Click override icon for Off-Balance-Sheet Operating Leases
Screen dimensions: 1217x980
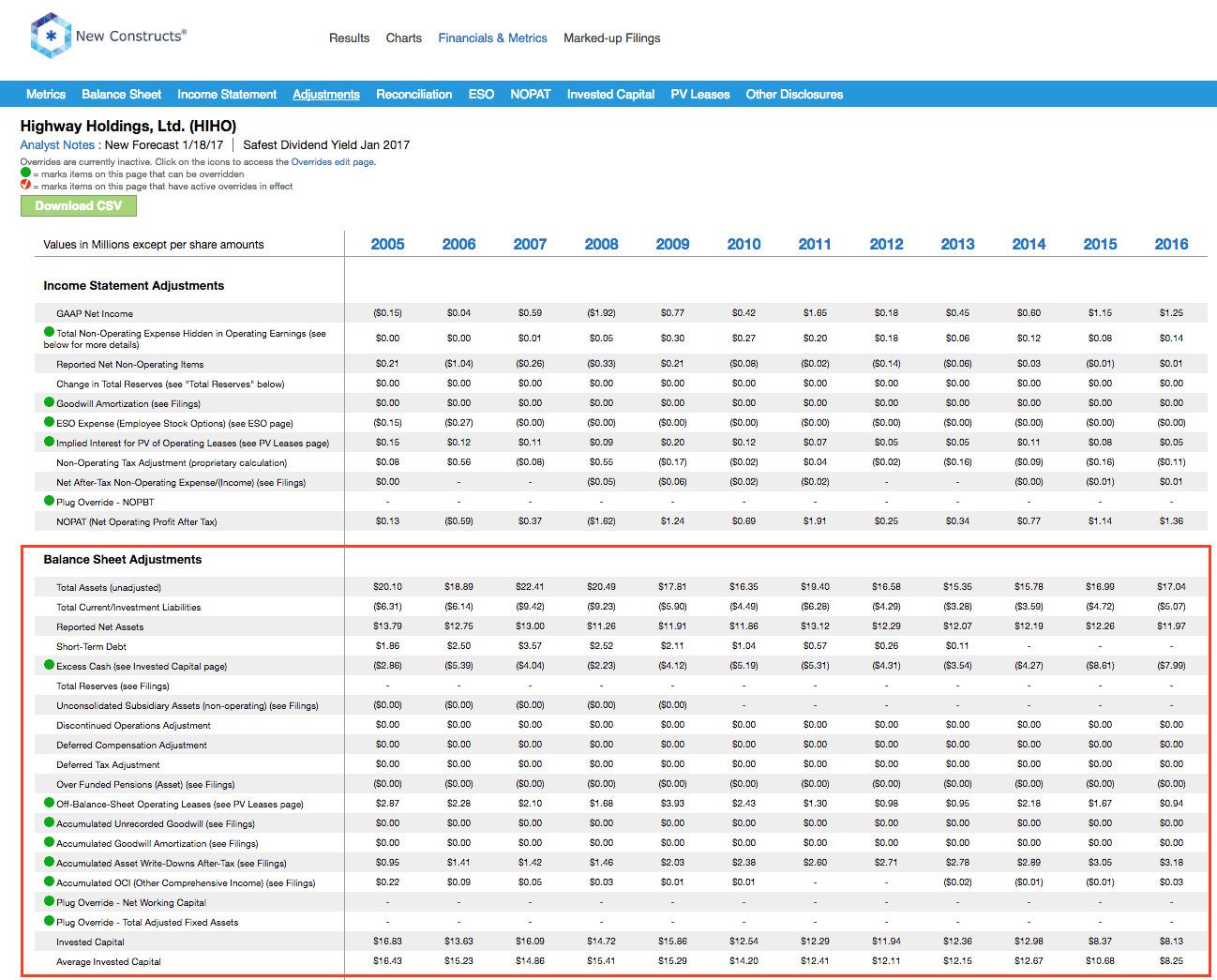pyautogui.click(x=50, y=803)
